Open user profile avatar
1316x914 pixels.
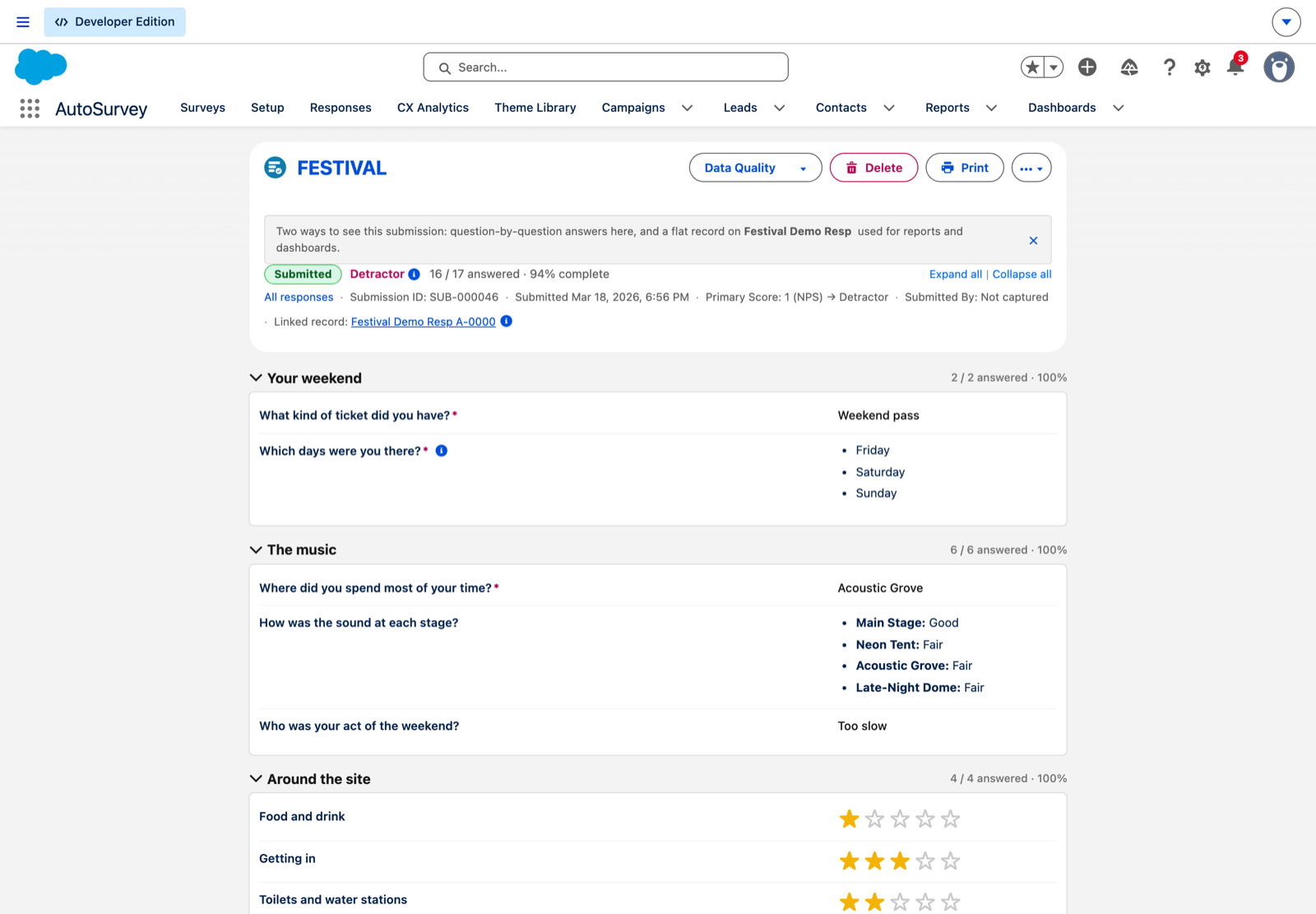pyautogui.click(x=1279, y=67)
